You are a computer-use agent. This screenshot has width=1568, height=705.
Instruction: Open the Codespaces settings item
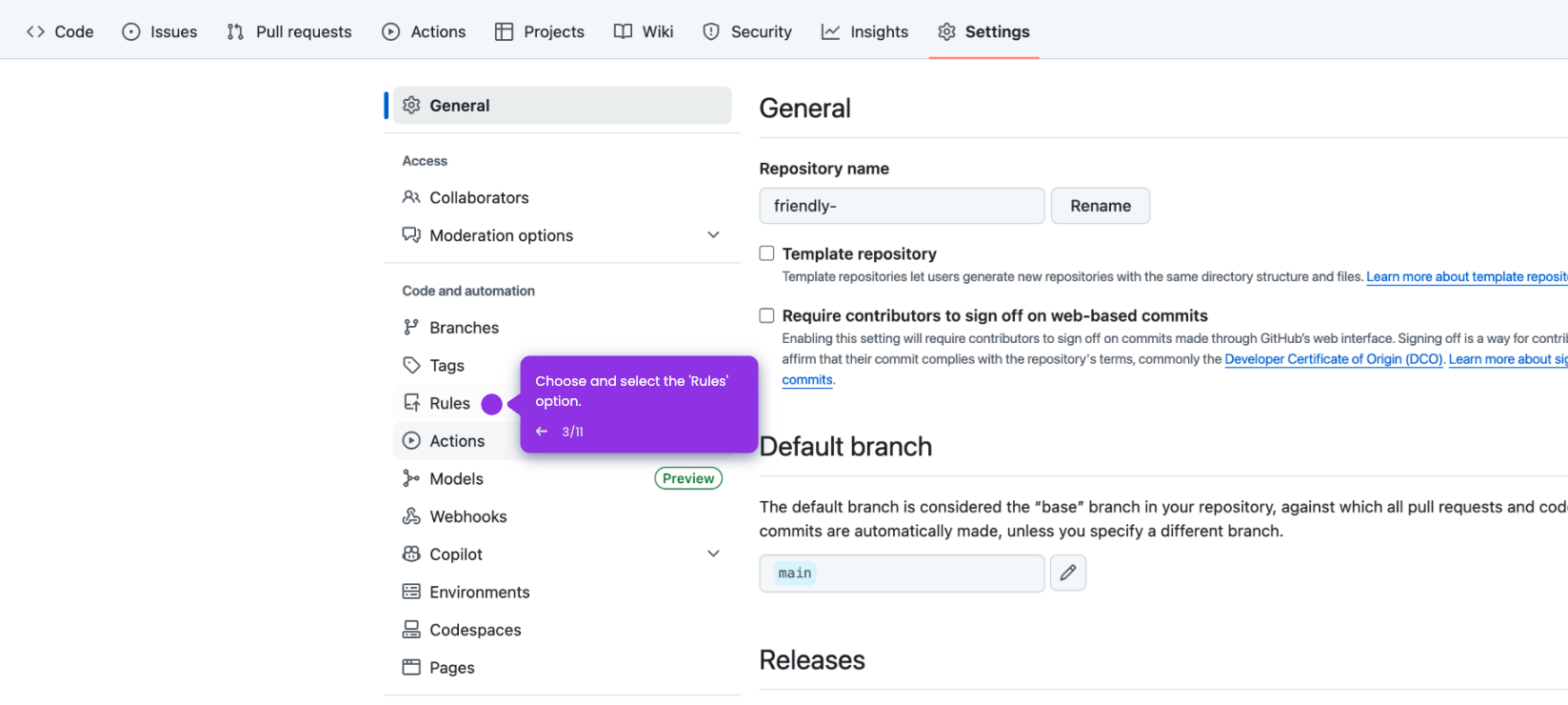click(562, 630)
